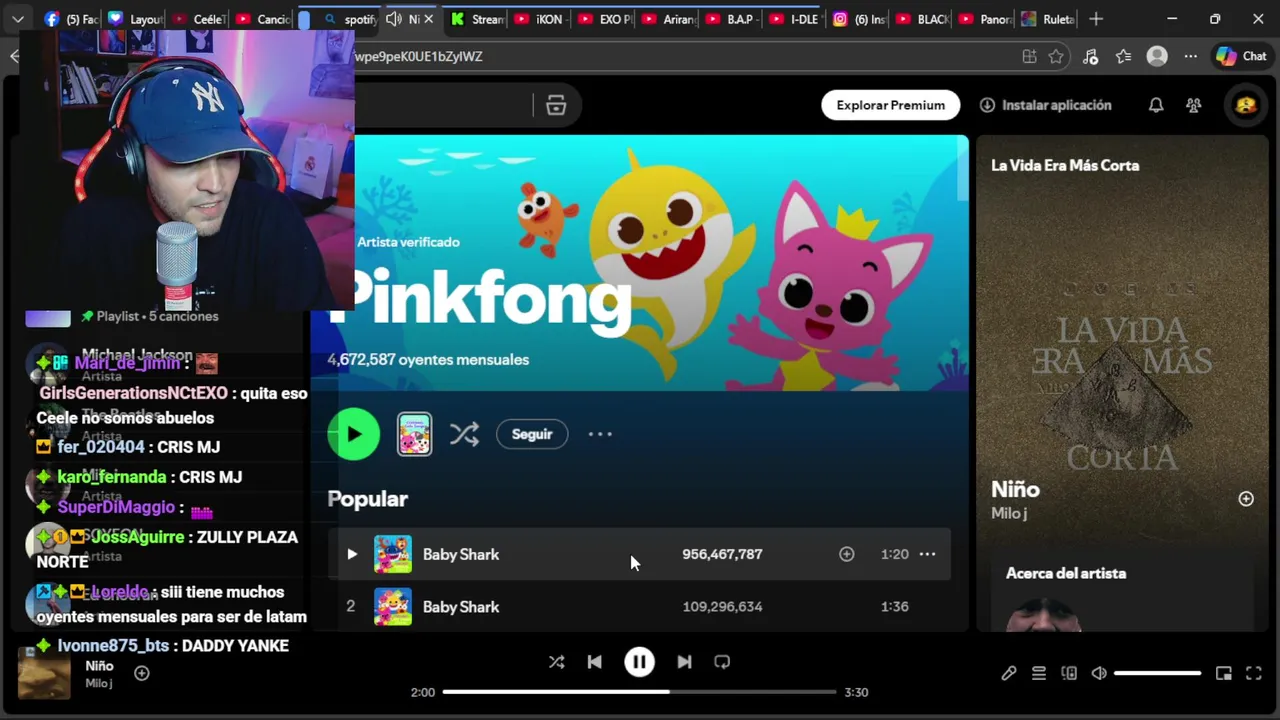This screenshot has height=720, width=1280.
Task: Open the connect to a device icon
Action: pos(1069,673)
